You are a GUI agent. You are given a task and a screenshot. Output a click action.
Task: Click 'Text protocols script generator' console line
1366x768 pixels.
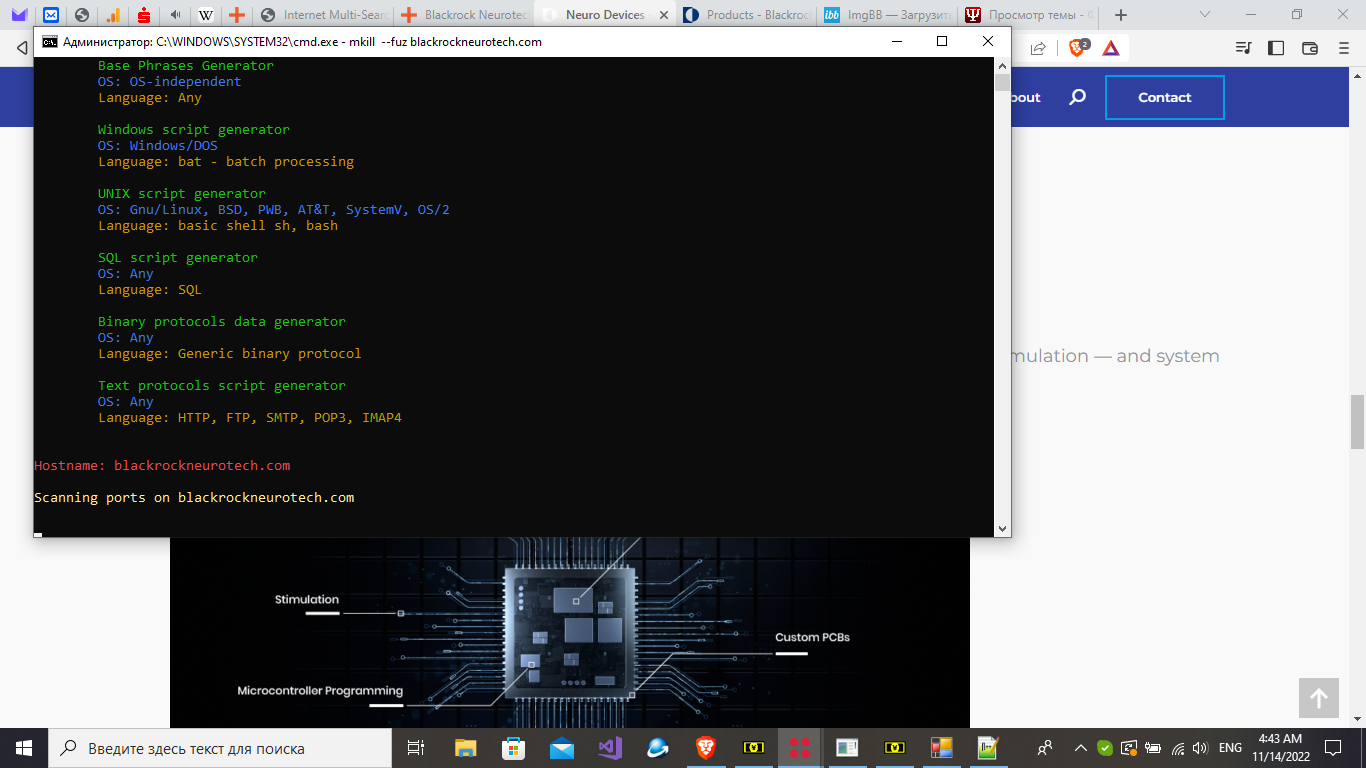[x=222, y=386]
